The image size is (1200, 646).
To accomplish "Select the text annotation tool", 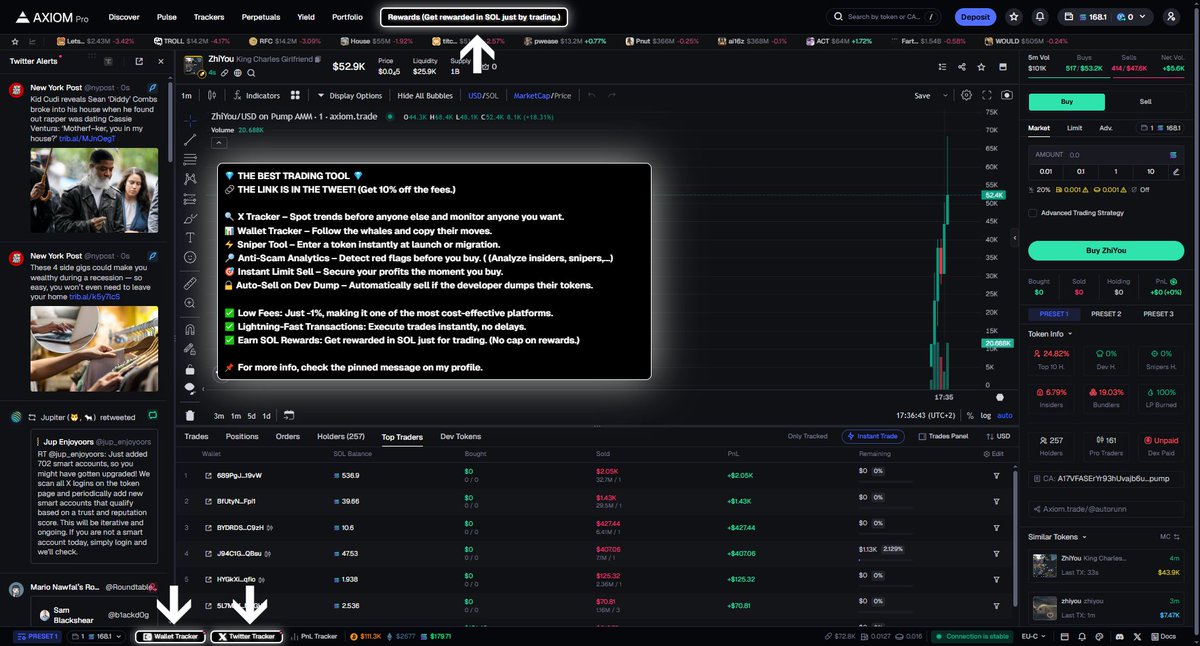I will (x=190, y=237).
